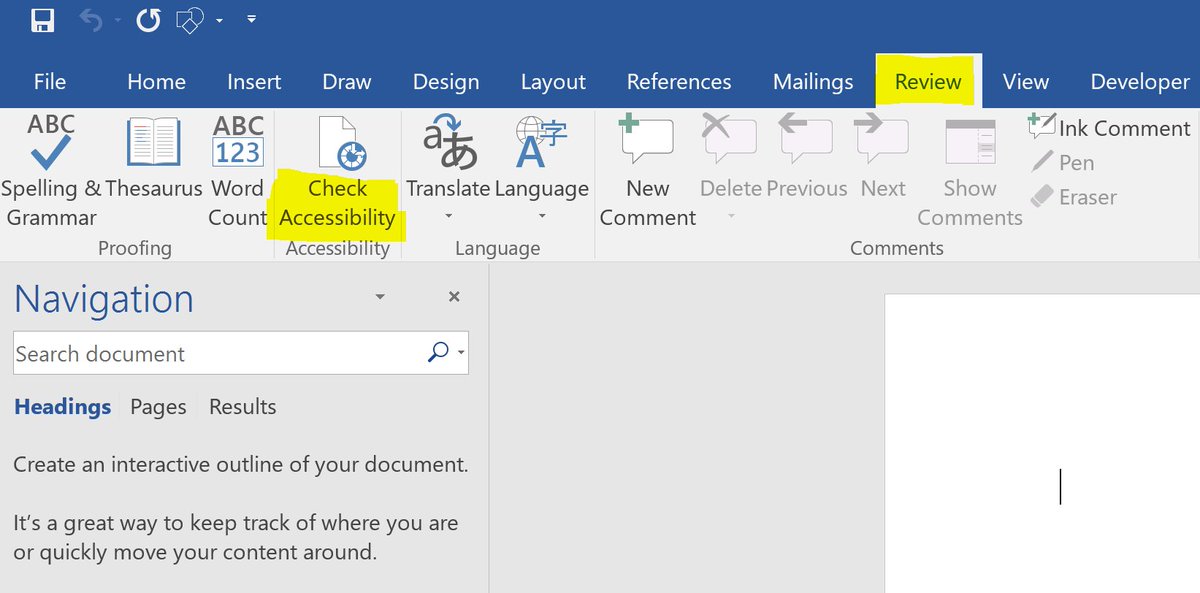This screenshot has width=1200, height=593.
Task: Open the Developer ribbon tab
Action: click(x=1140, y=82)
